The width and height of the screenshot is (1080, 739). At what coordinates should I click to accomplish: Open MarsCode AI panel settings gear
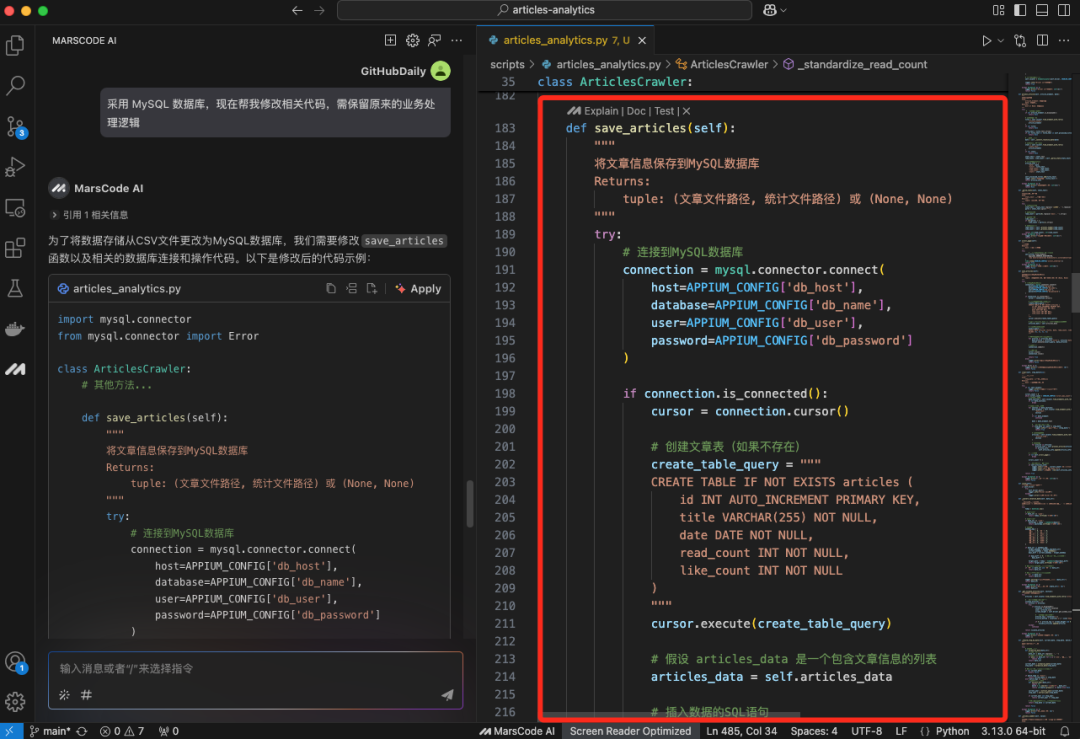(412, 41)
